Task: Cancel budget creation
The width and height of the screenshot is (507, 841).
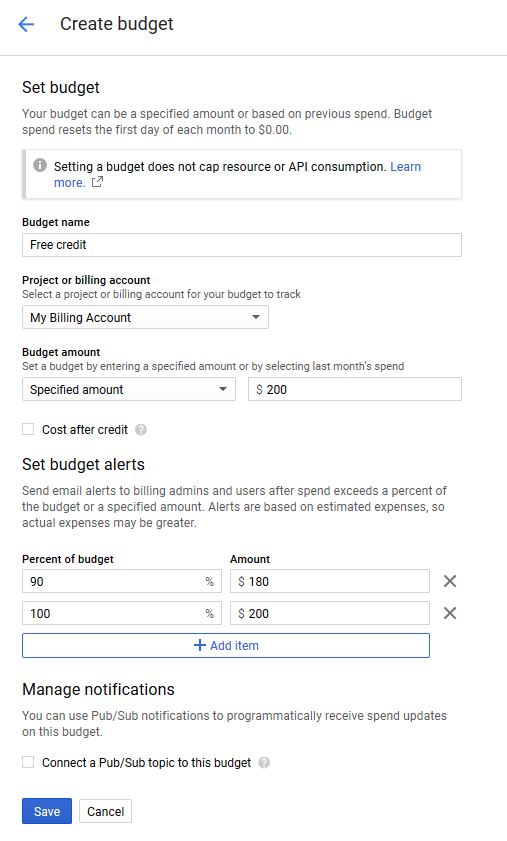Action: pos(105,811)
